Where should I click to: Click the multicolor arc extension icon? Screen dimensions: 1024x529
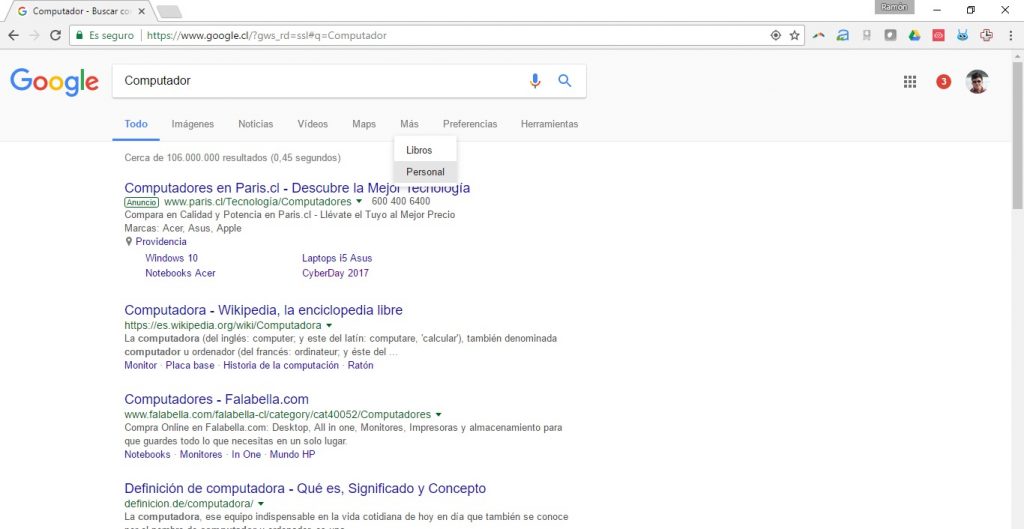pyautogui.click(x=818, y=36)
